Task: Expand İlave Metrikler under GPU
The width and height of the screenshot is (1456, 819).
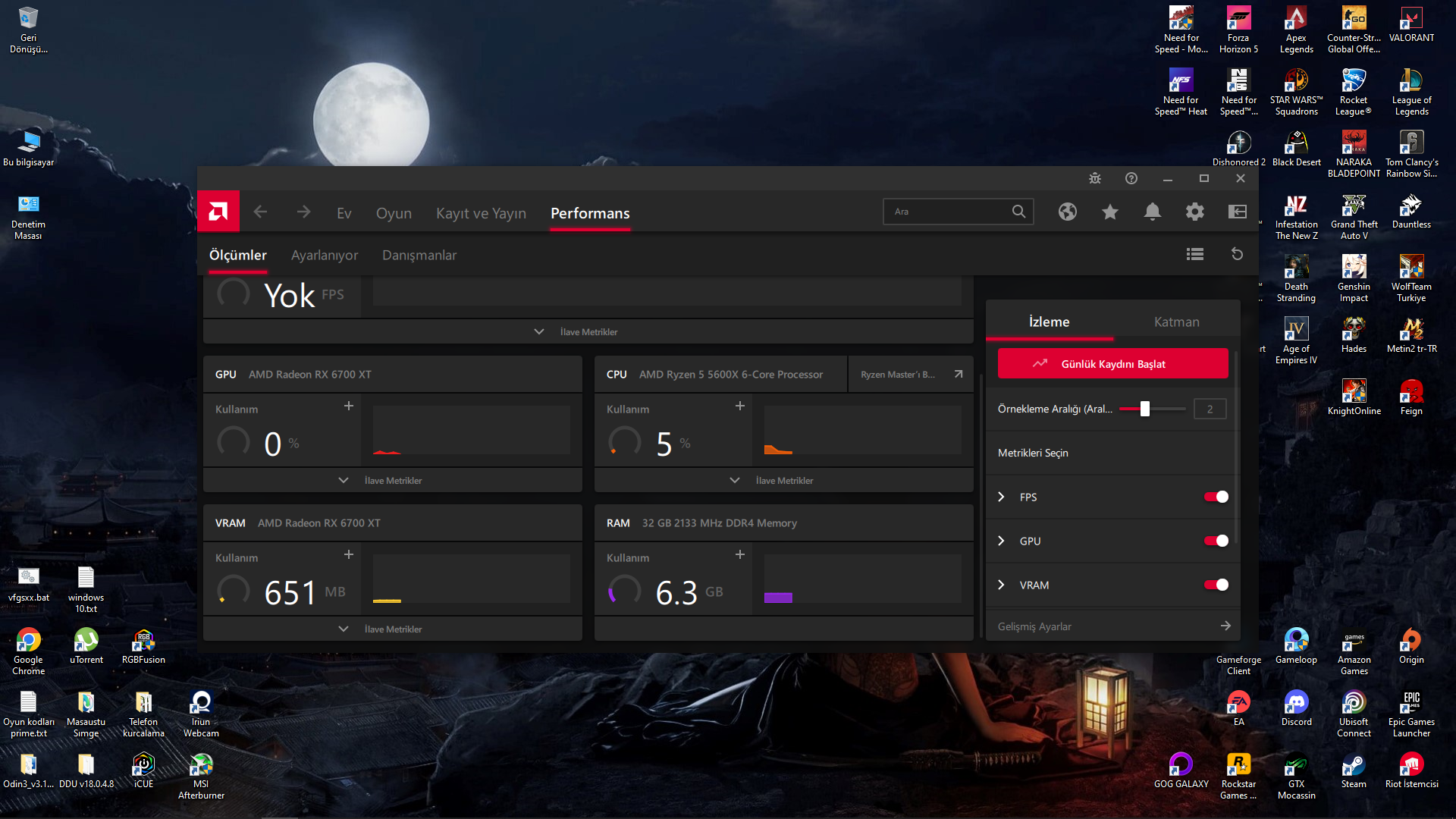Action: coord(392,480)
